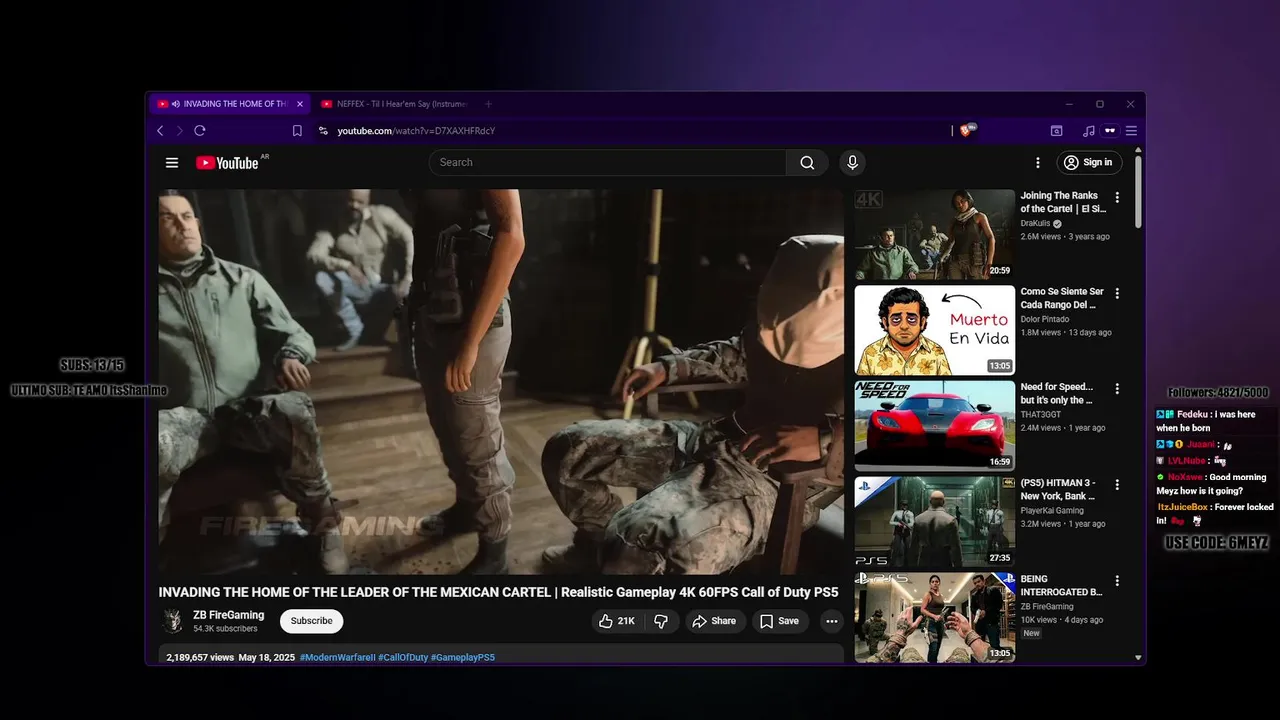Viewport: 1280px width, 720px height.
Task: Click the video title text INVADING THE HOME
Action: (x=498, y=592)
